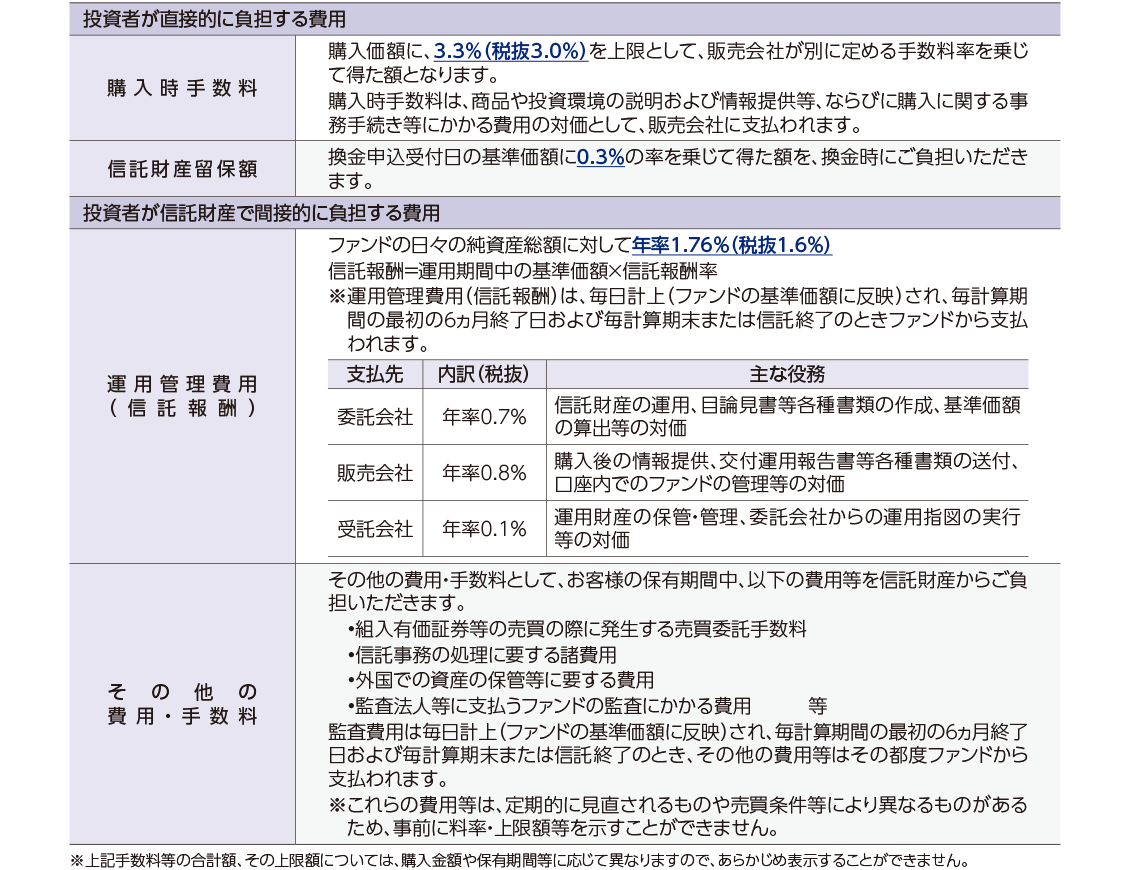Click the 内訳(税抜) column header

pos(484,374)
